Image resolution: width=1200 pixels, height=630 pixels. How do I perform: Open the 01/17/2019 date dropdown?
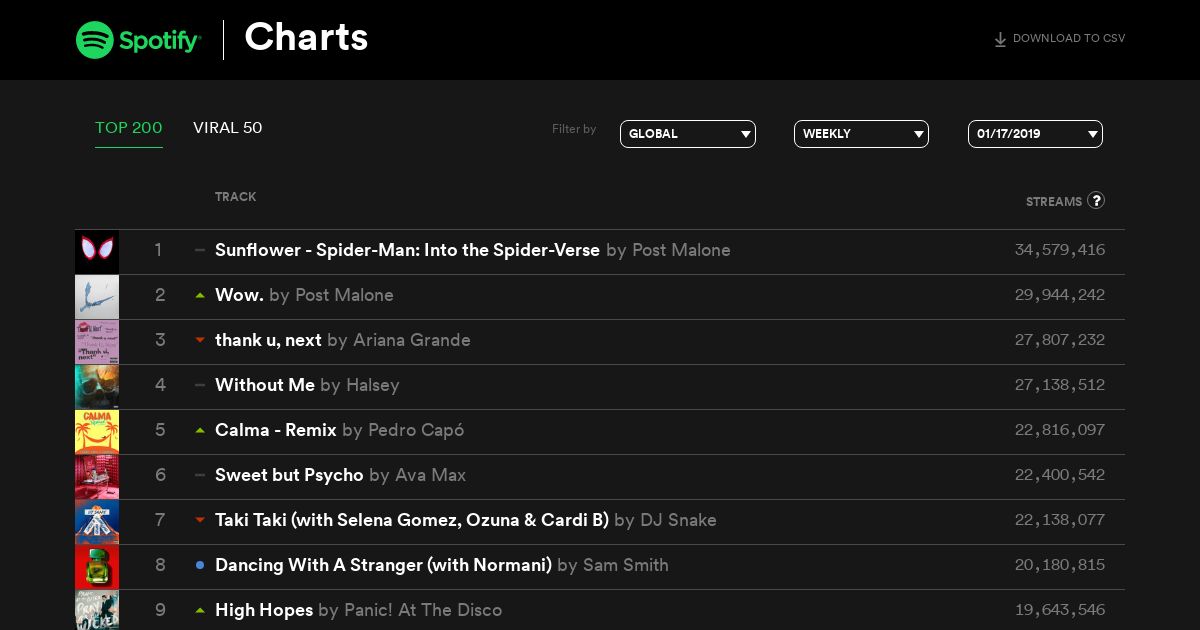1035,134
